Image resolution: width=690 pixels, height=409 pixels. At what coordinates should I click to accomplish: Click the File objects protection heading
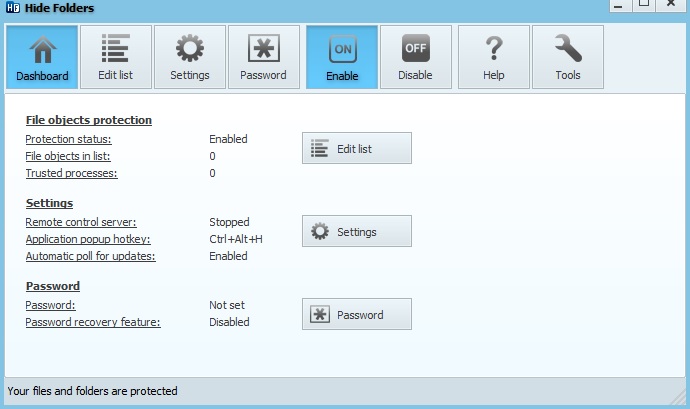click(88, 120)
